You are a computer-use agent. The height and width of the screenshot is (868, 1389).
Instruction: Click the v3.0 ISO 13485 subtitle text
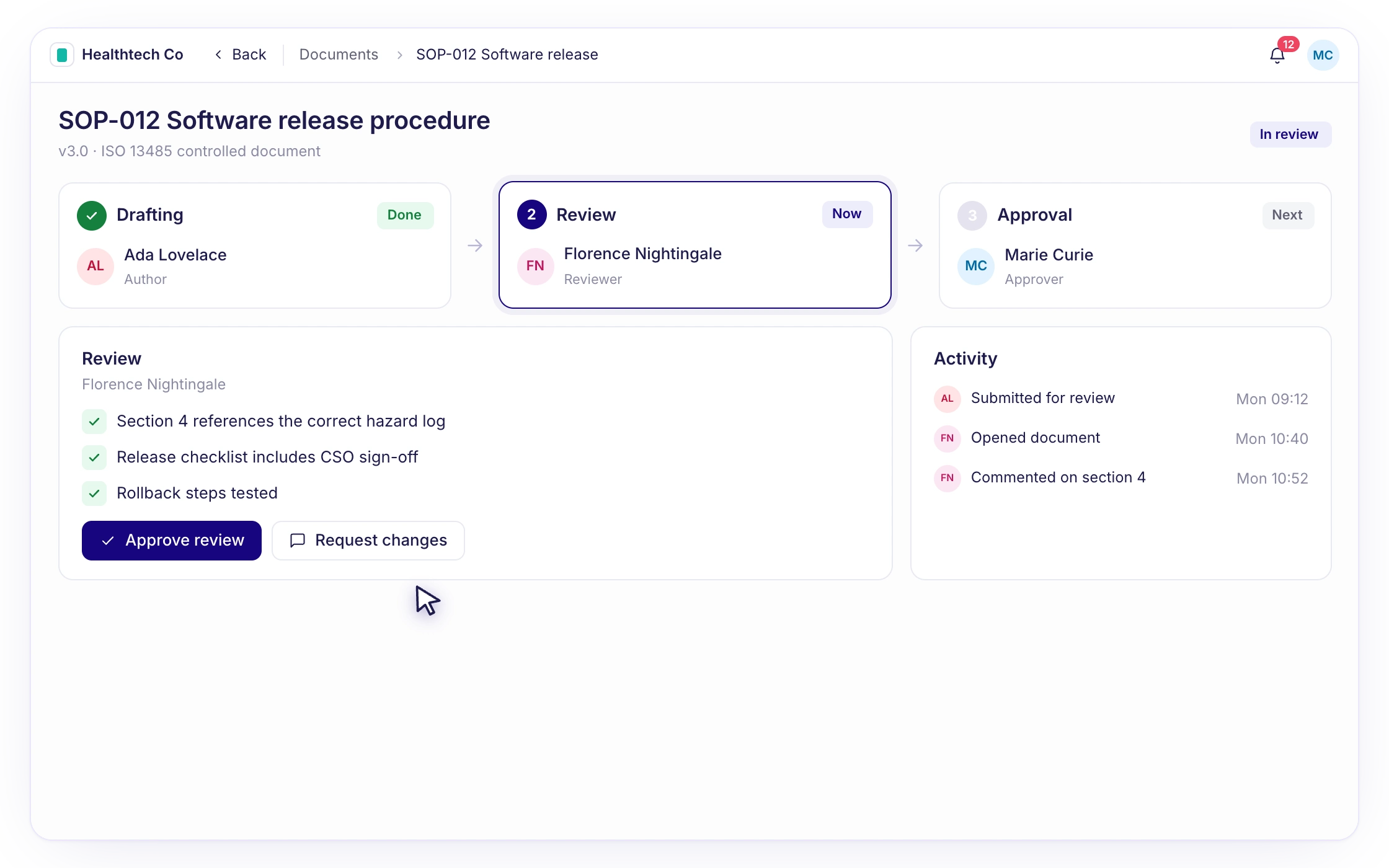click(x=189, y=151)
